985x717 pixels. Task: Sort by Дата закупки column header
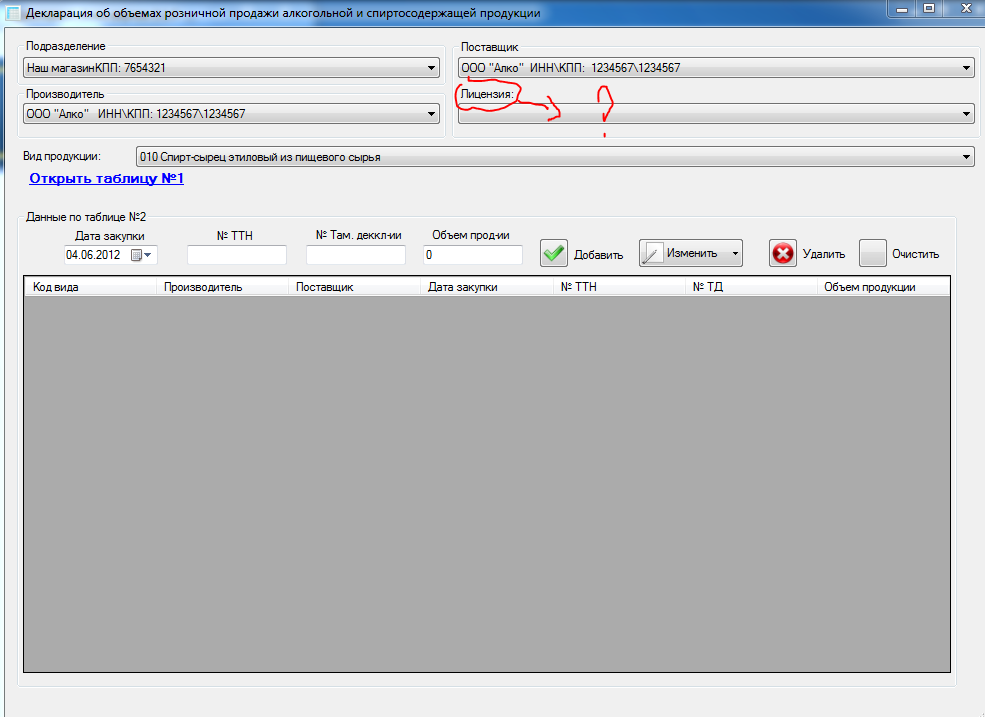tap(486, 287)
